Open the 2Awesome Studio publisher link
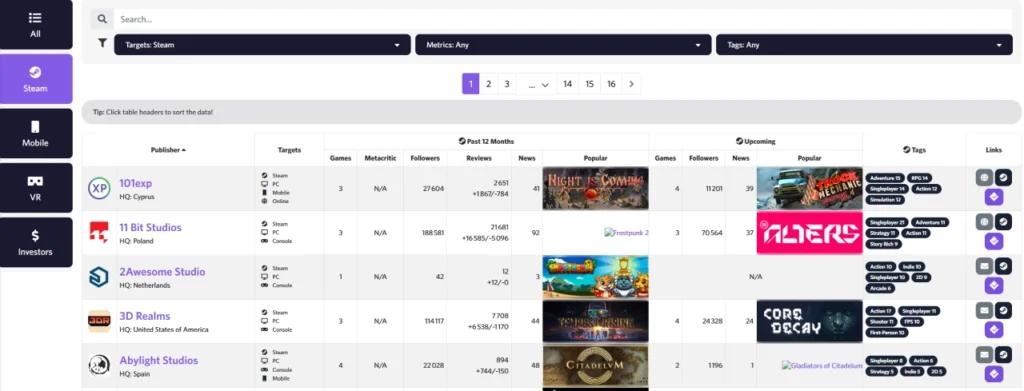 (x=162, y=272)
